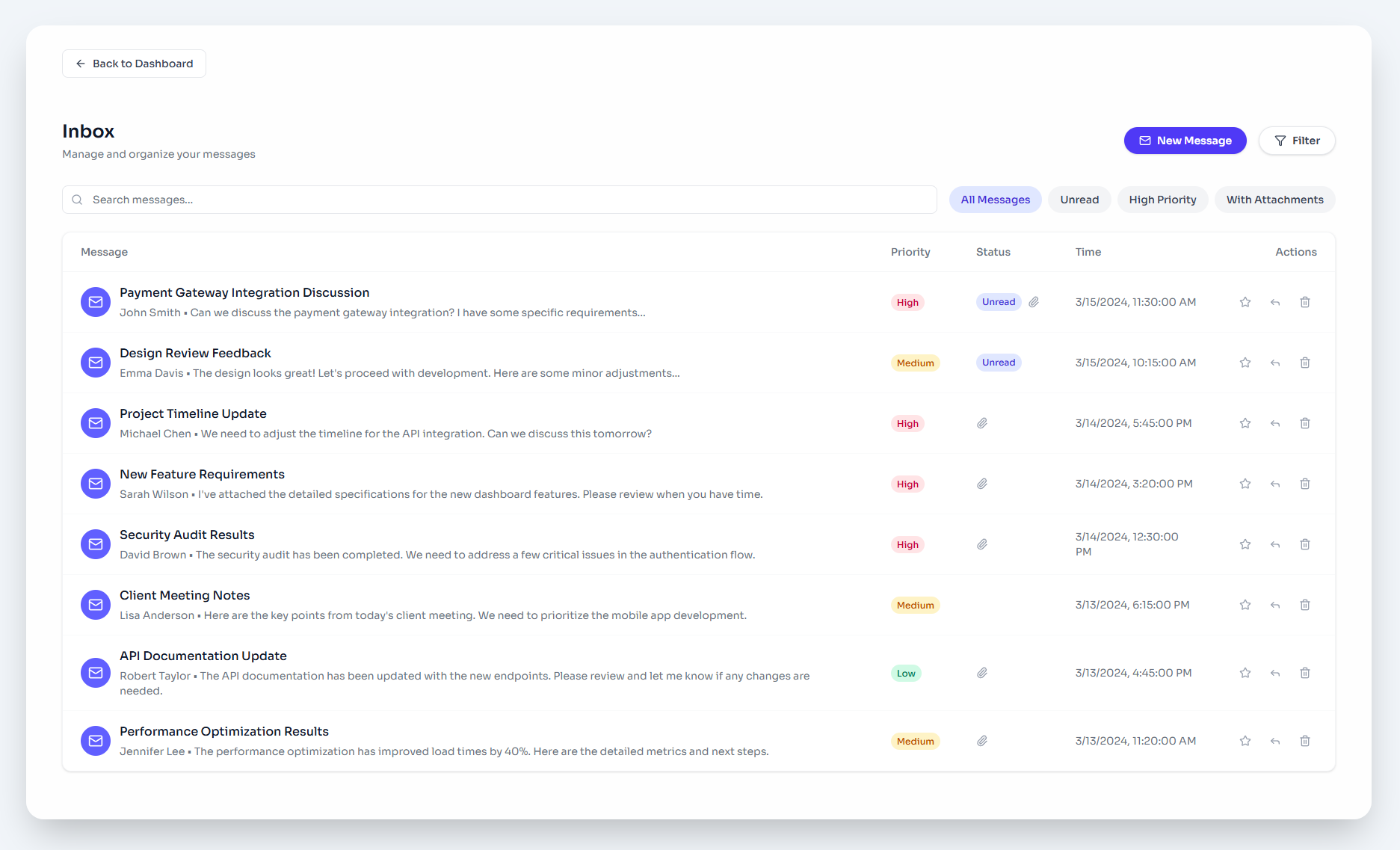Screen dimensions: 1400x850
Task: Star the Performance Optimization Results message
Action: point(1245,741)
